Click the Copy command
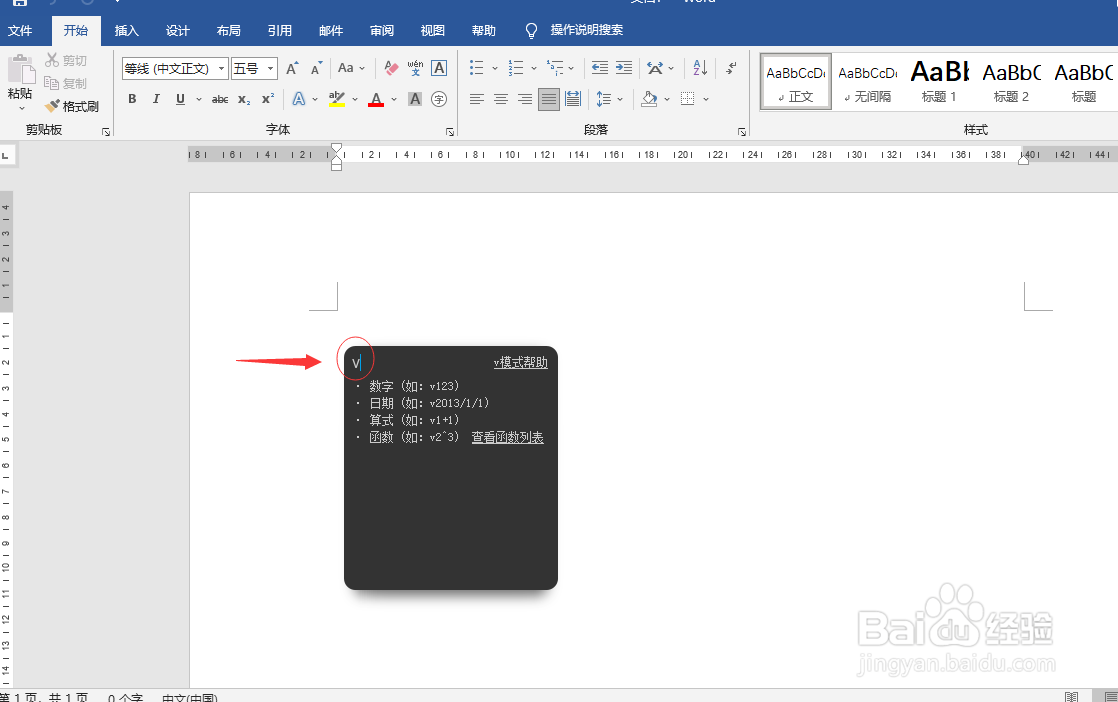 66,83
